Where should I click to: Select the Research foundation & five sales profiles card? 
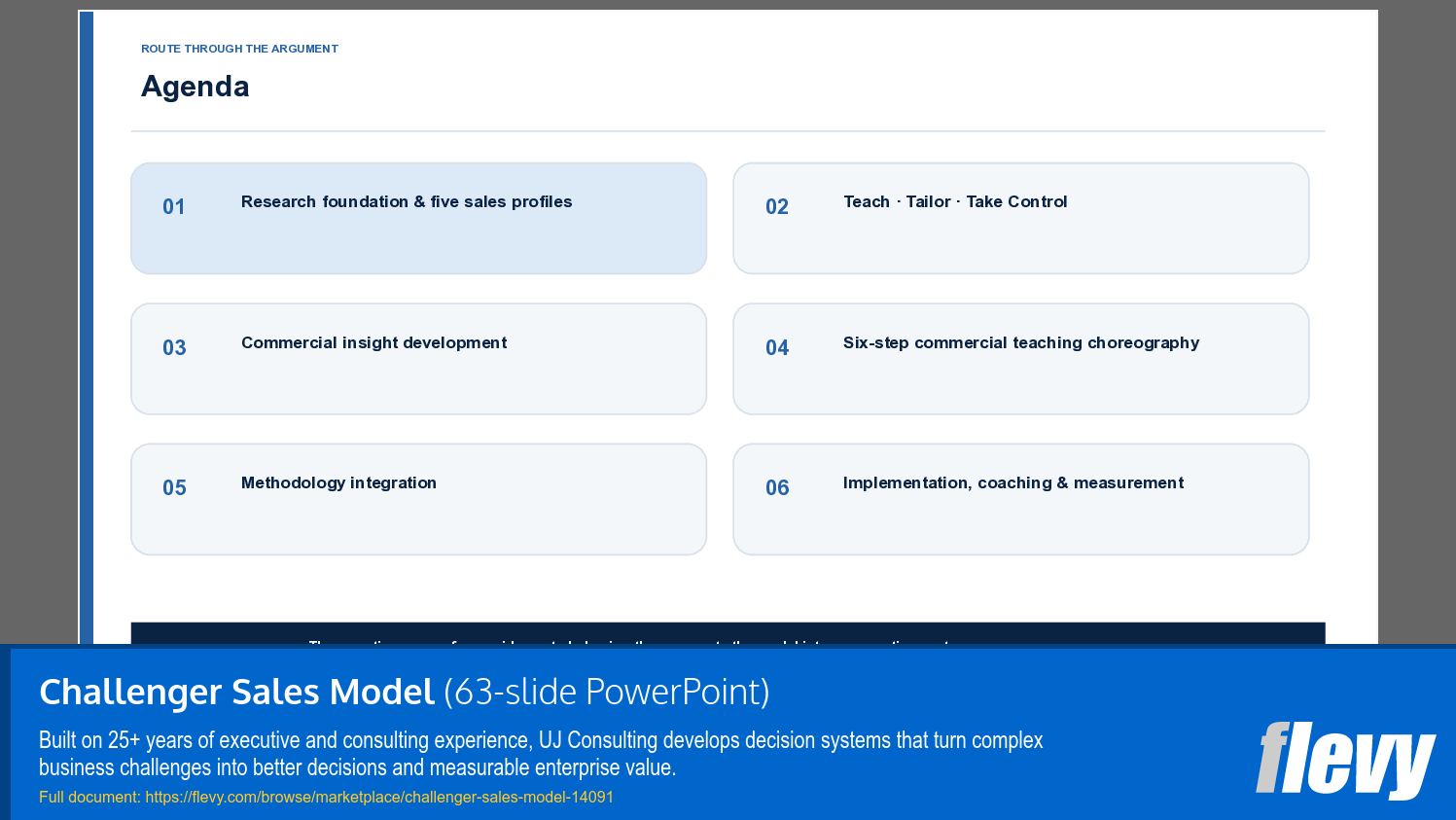tap(418, 218)
